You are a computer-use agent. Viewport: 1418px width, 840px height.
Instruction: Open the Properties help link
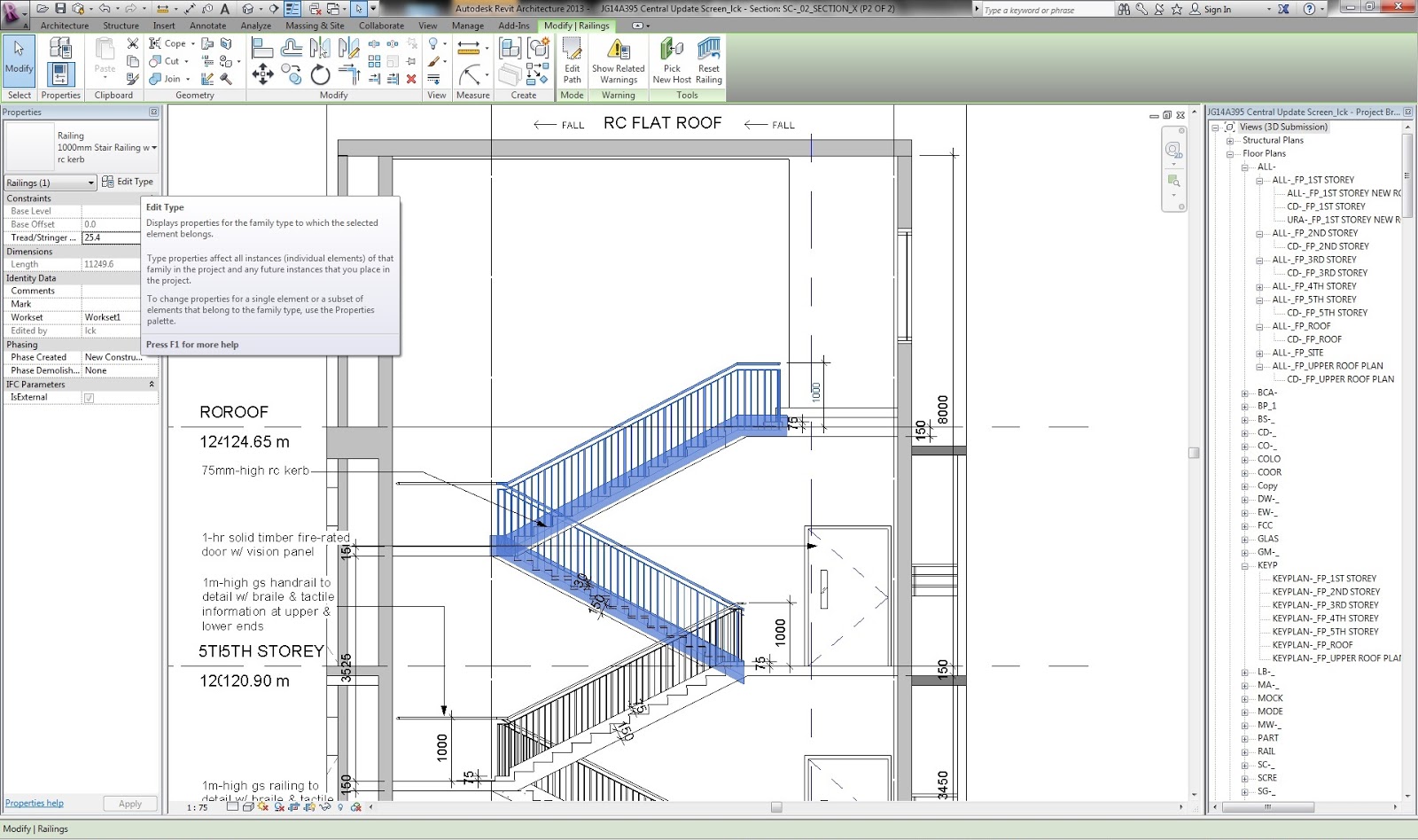point(34,803)
